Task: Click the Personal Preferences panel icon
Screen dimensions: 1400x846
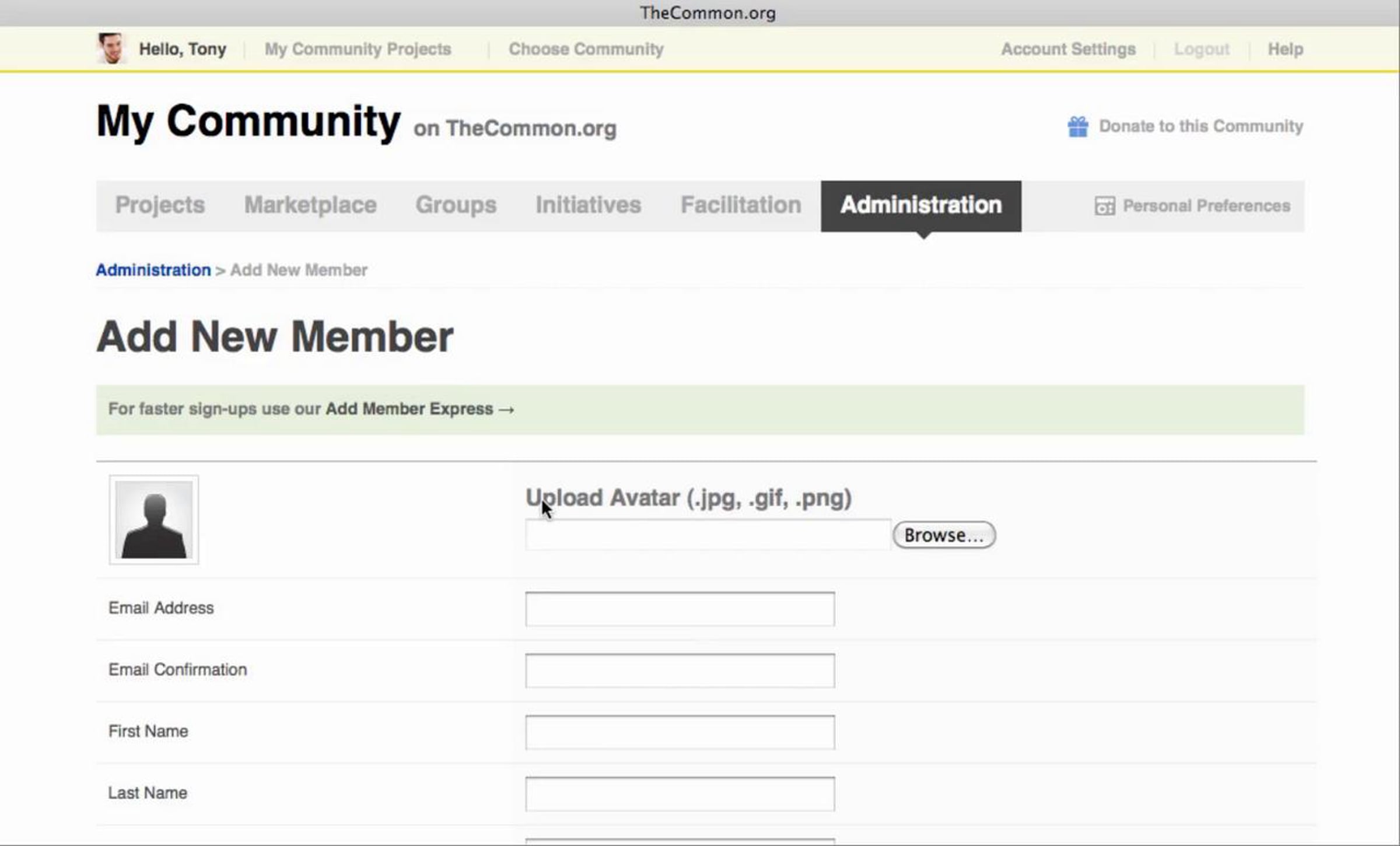Action: coord(1104,206)
